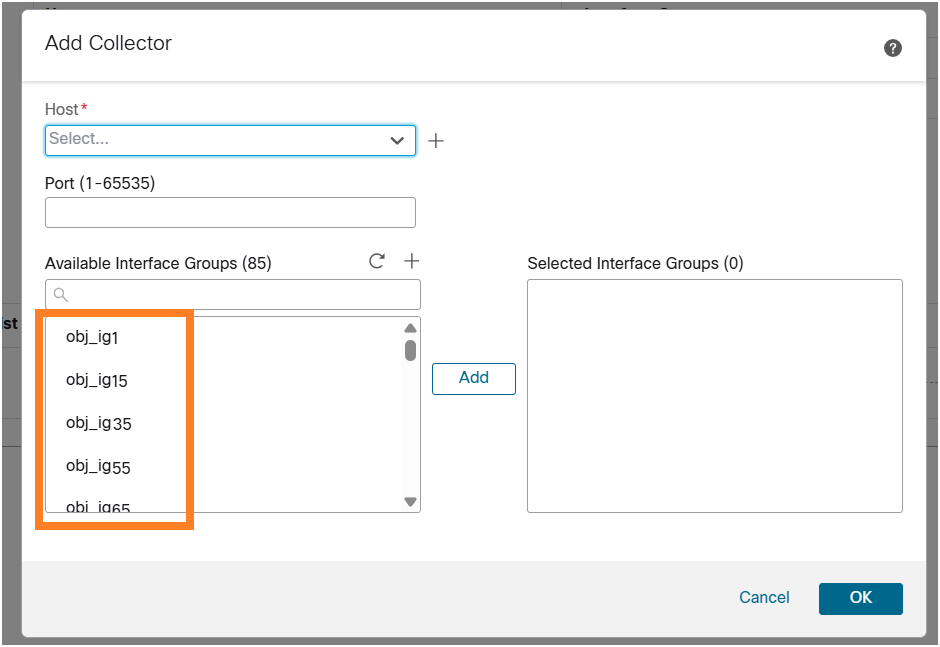Click the magnifier icon in the search field

[60, 294]
